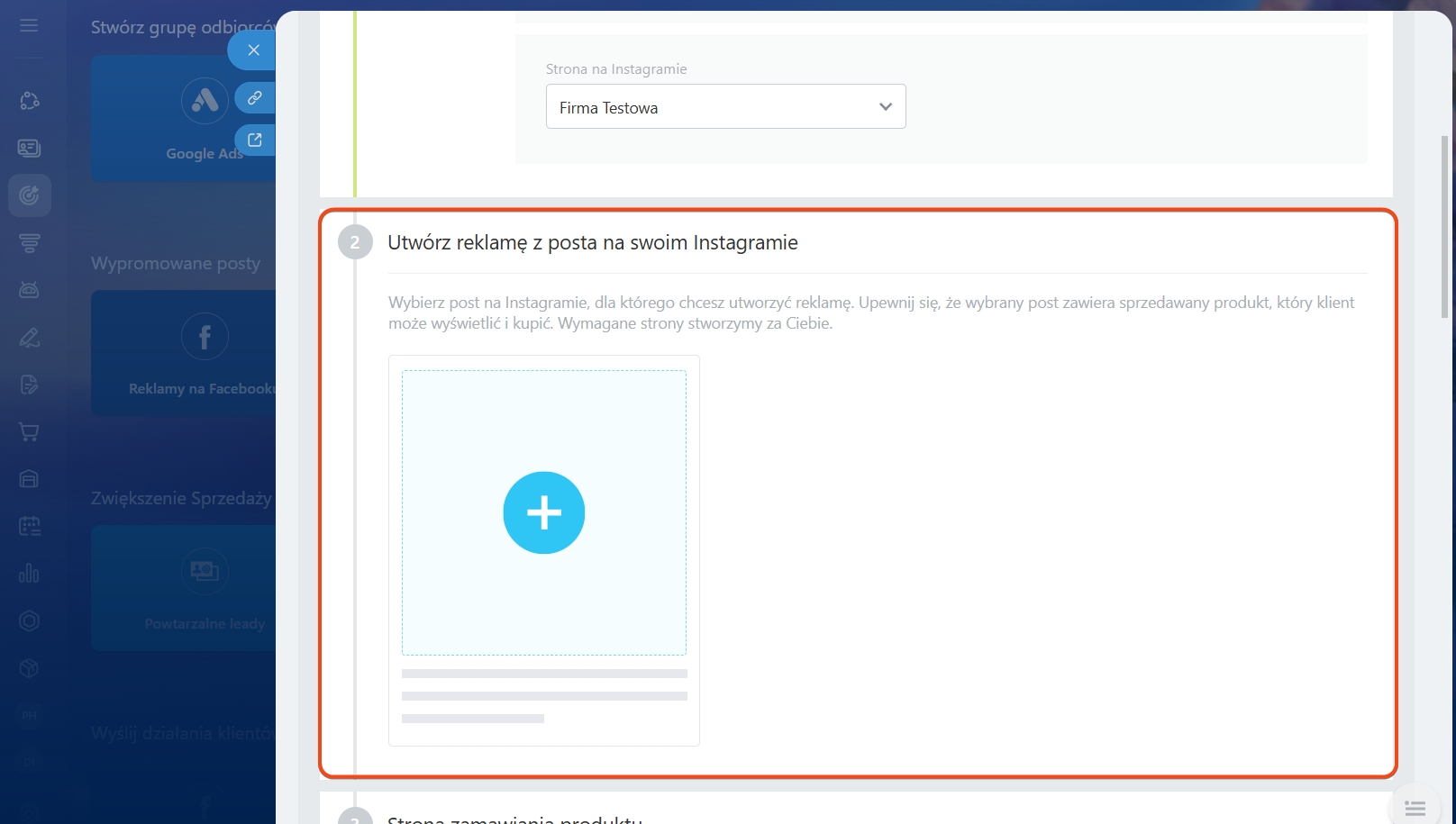The width and height of the screenshot is (1456, 824).
Task: Click the document edit icon in the sidebar
Action: pyautogui.click(x=29, y=385)
